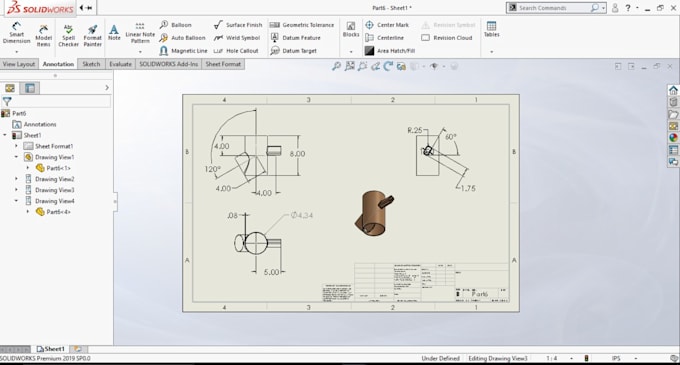Run the Spell Checker

69,35
